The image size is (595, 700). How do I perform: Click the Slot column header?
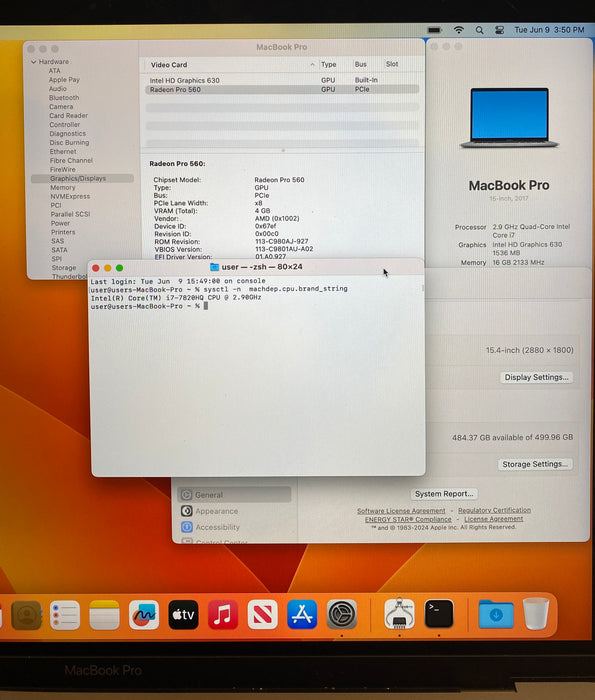(392, 64)
